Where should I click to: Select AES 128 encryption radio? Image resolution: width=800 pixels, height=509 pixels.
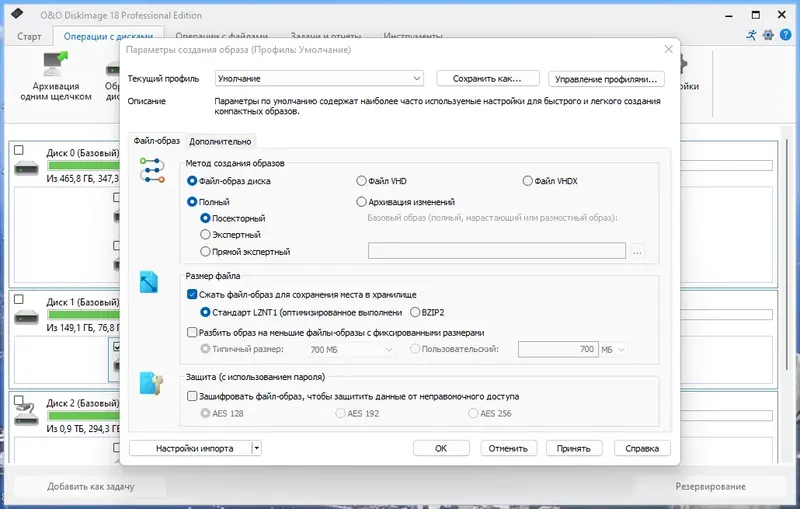[x=205, y=413]
